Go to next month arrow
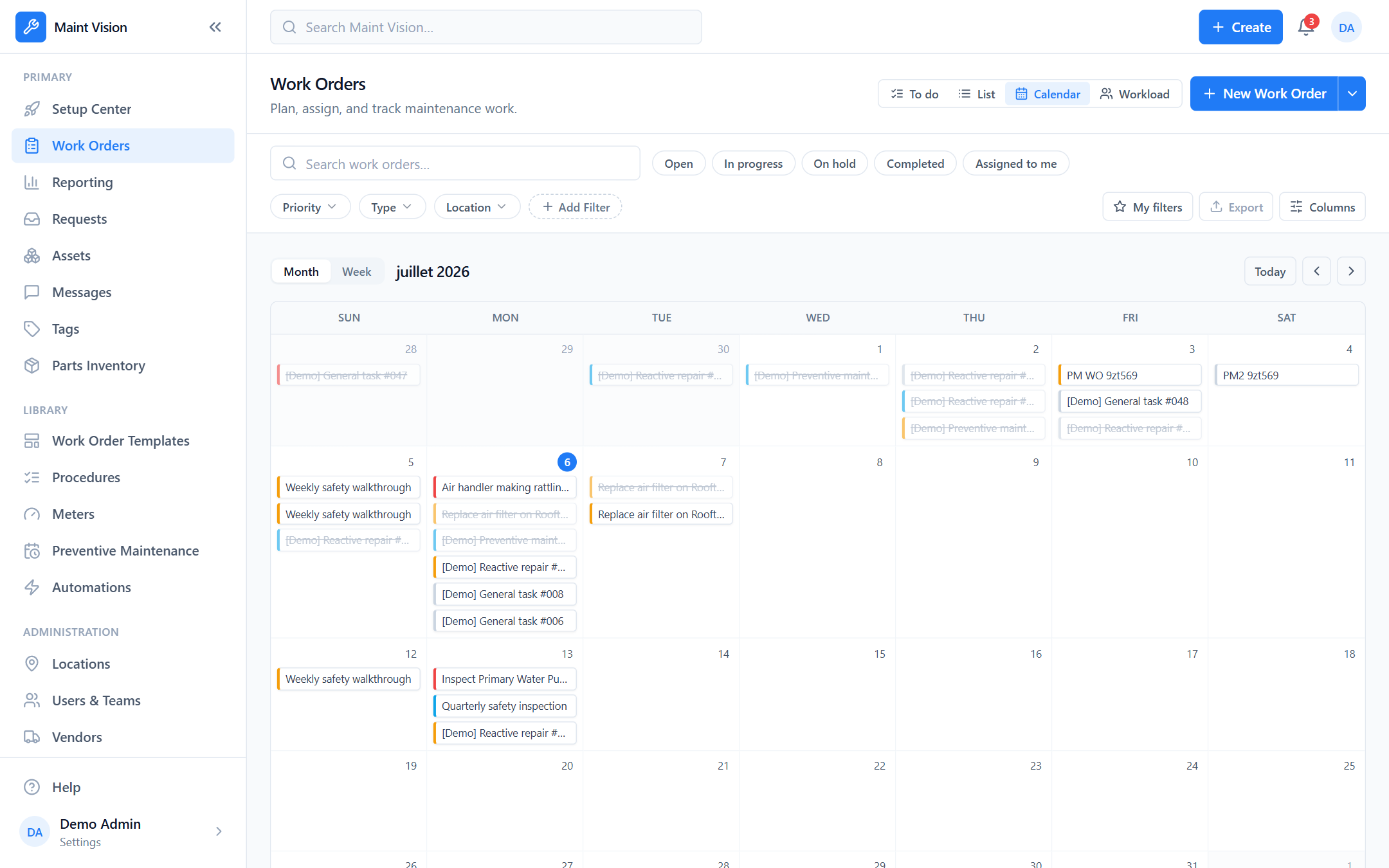The height and width of the screenshot is (868, 1389). coord(1351,271)
